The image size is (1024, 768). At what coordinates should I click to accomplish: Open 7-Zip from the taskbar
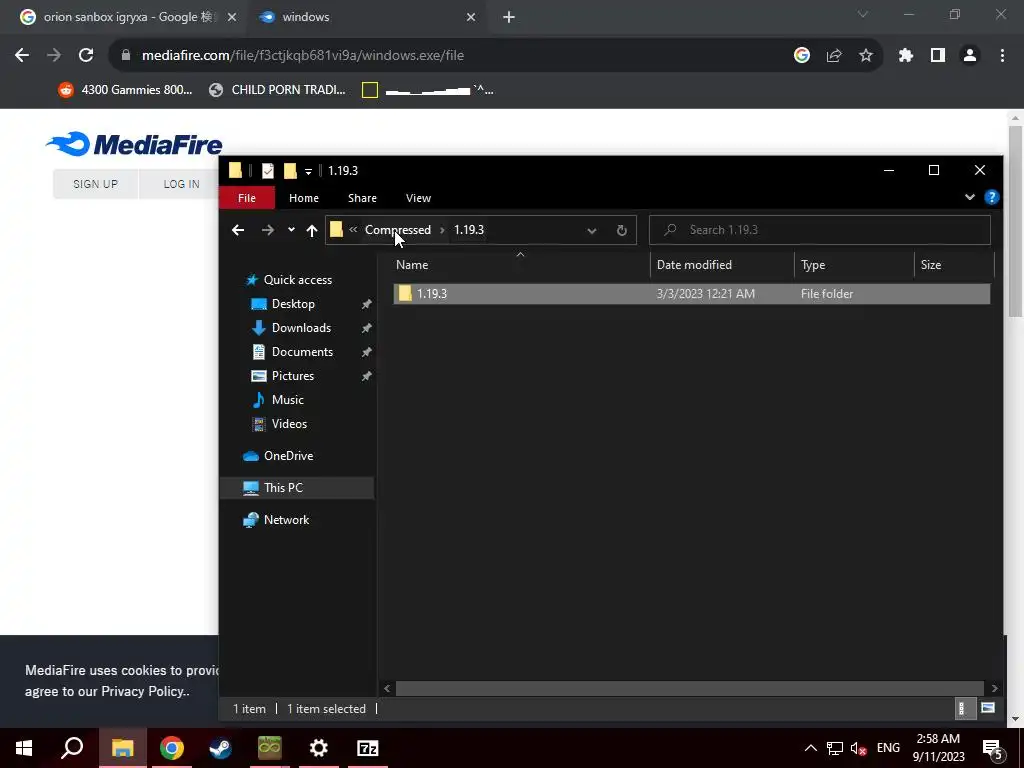(x=368, y=748)
